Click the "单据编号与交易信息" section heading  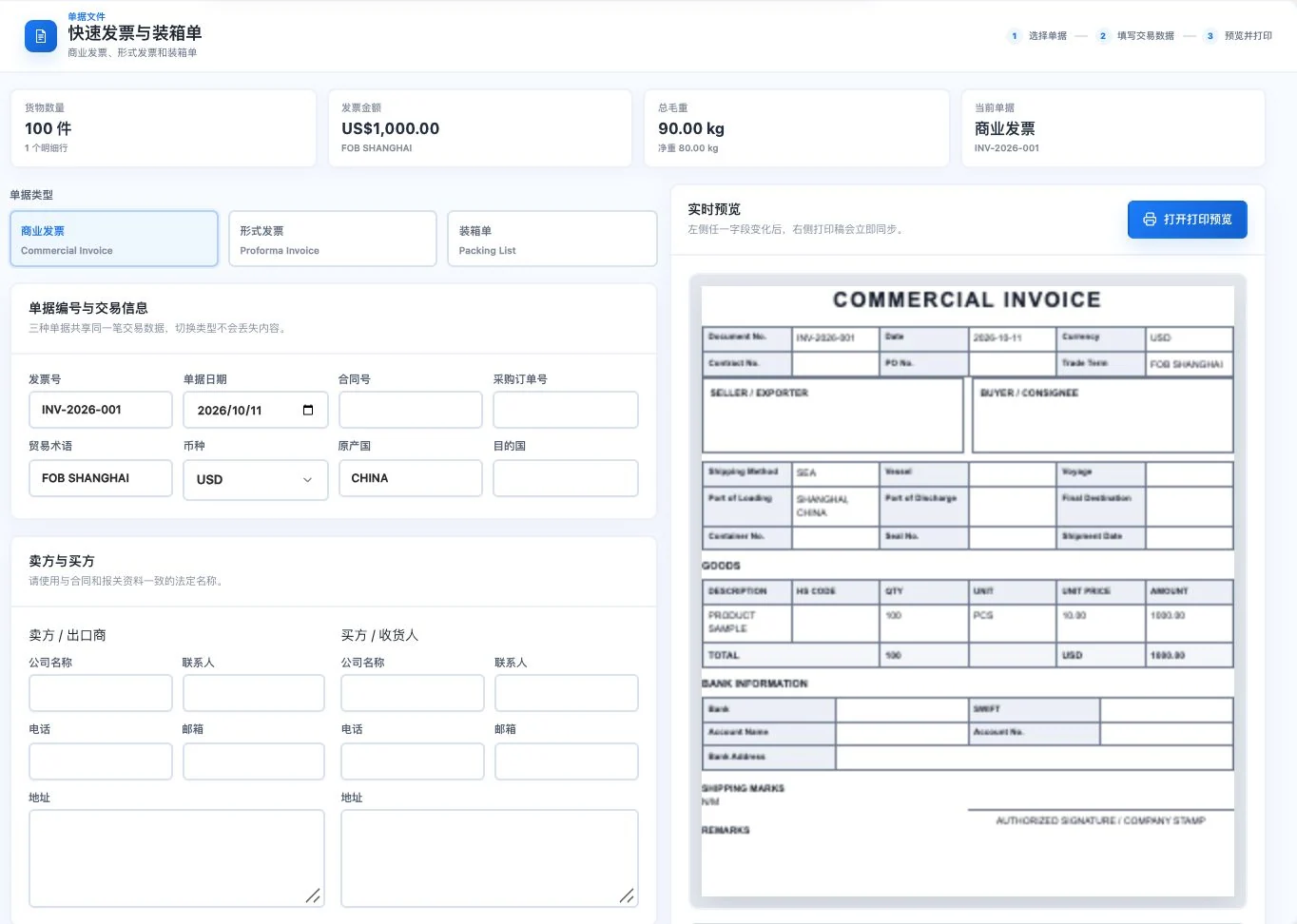(x=88, y=308)
